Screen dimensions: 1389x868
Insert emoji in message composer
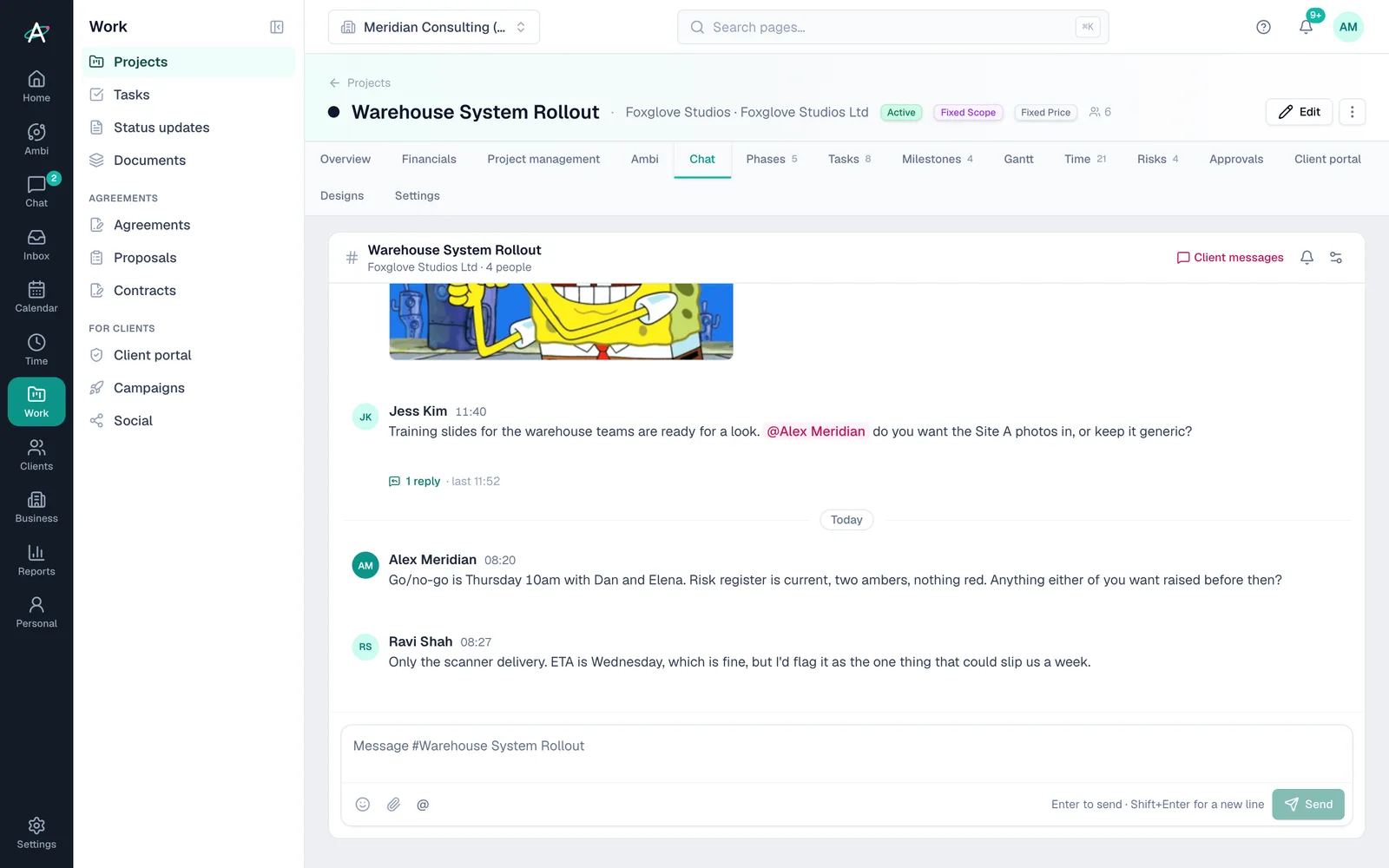[363, 805]
